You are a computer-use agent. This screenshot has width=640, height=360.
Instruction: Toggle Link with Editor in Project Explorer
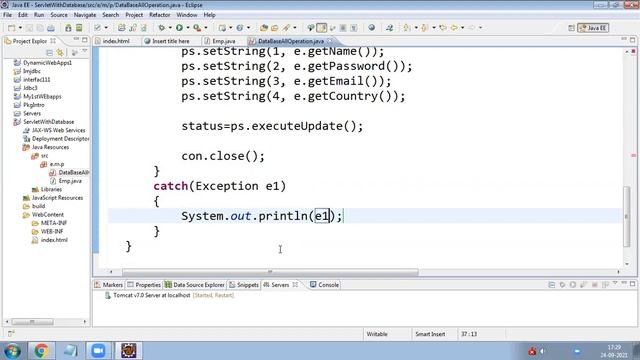click(60, 53)
